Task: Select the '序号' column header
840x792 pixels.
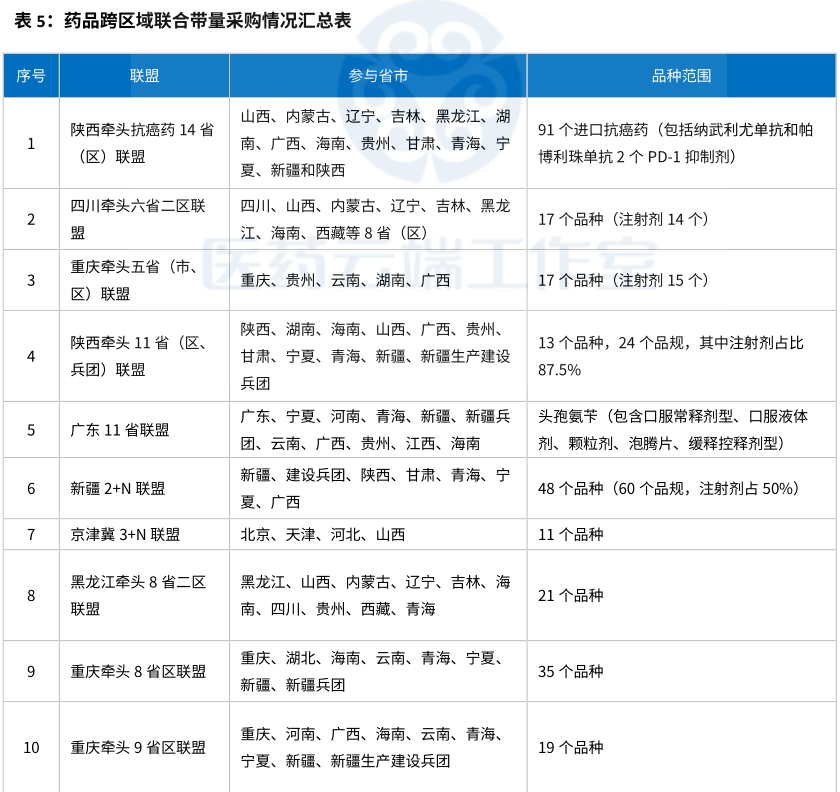Action: (31, 76)
